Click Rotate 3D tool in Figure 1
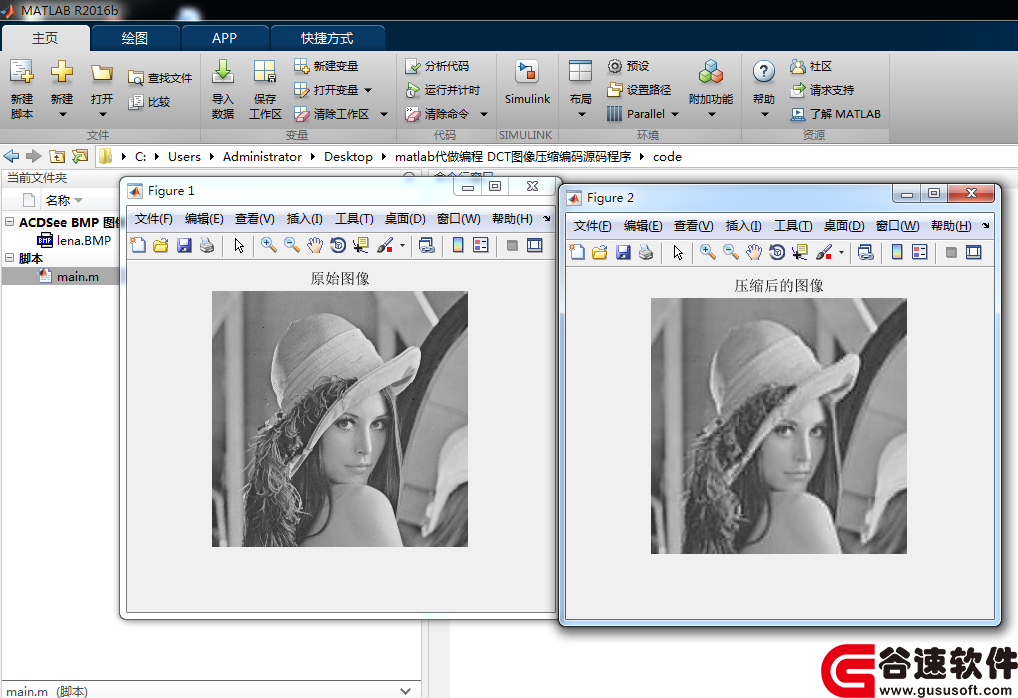This screenshot has height=698, width=1018. pyautogui.click(x=338, y=245)
